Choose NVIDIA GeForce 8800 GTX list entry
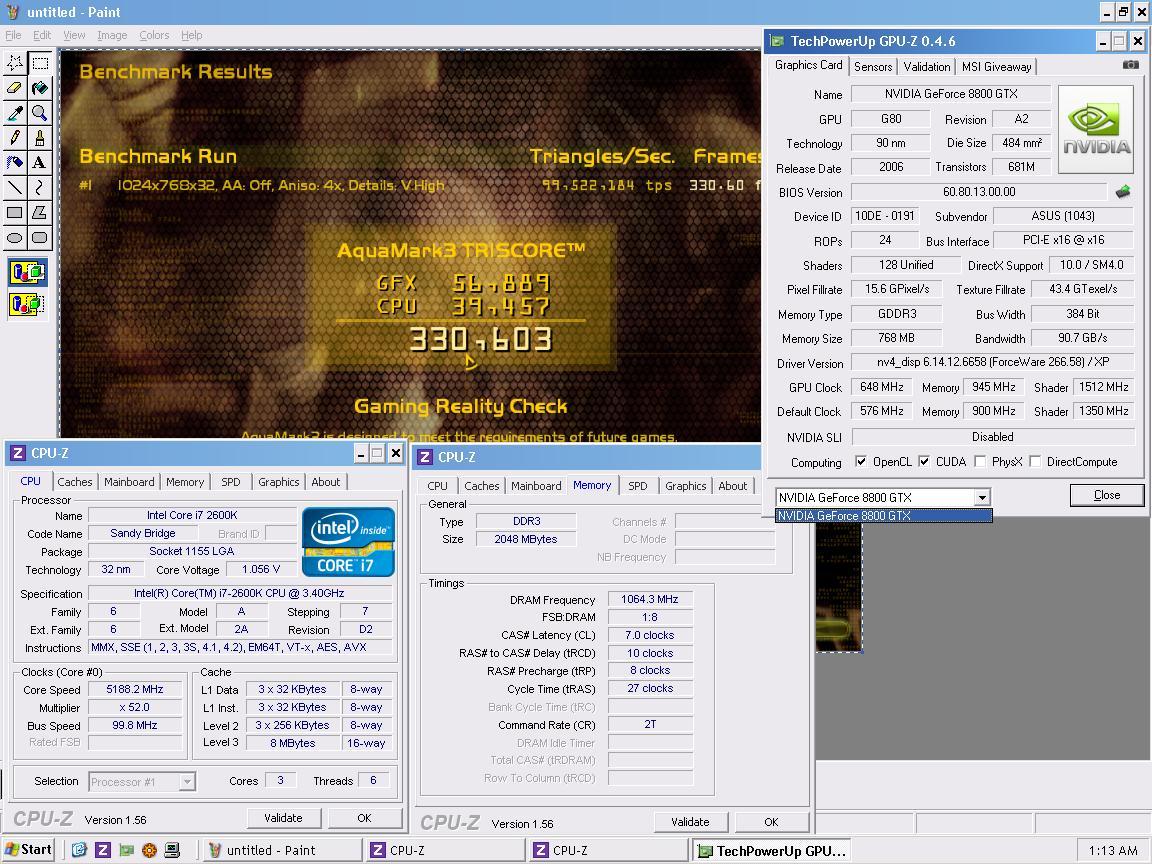This screenshot has width=1152, height=864. [884, 516]
